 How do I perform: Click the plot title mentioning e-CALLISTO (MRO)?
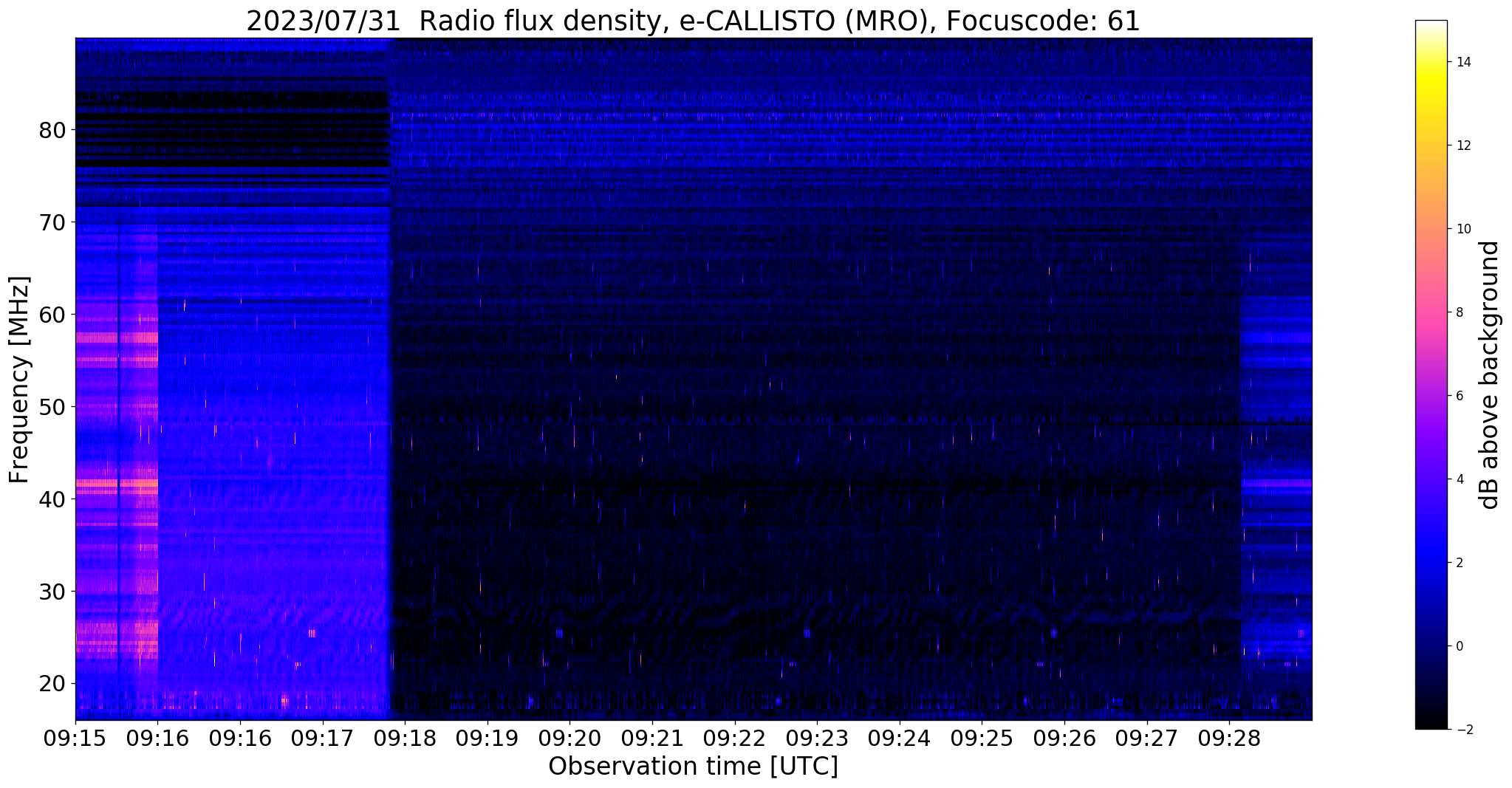(693, 21)
